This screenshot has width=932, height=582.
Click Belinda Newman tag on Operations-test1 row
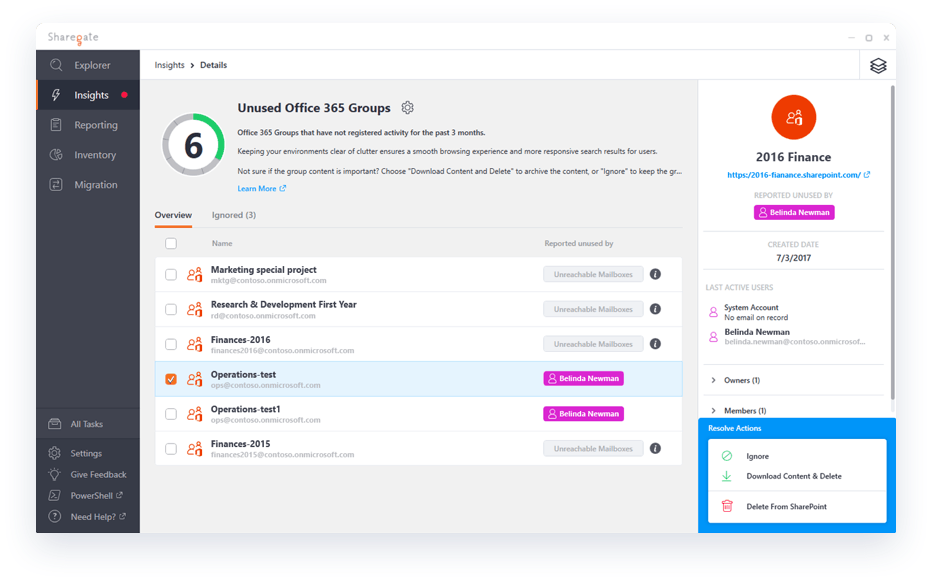[x=583, y=414]
